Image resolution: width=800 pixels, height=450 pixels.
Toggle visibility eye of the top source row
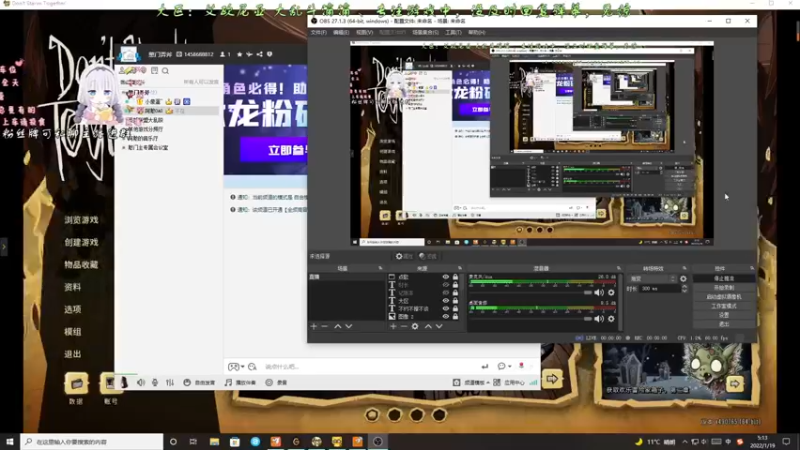tap(445, 277)
